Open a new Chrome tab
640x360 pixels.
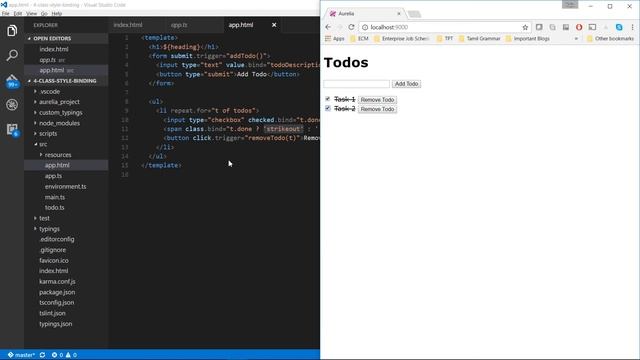click(414, 14)
